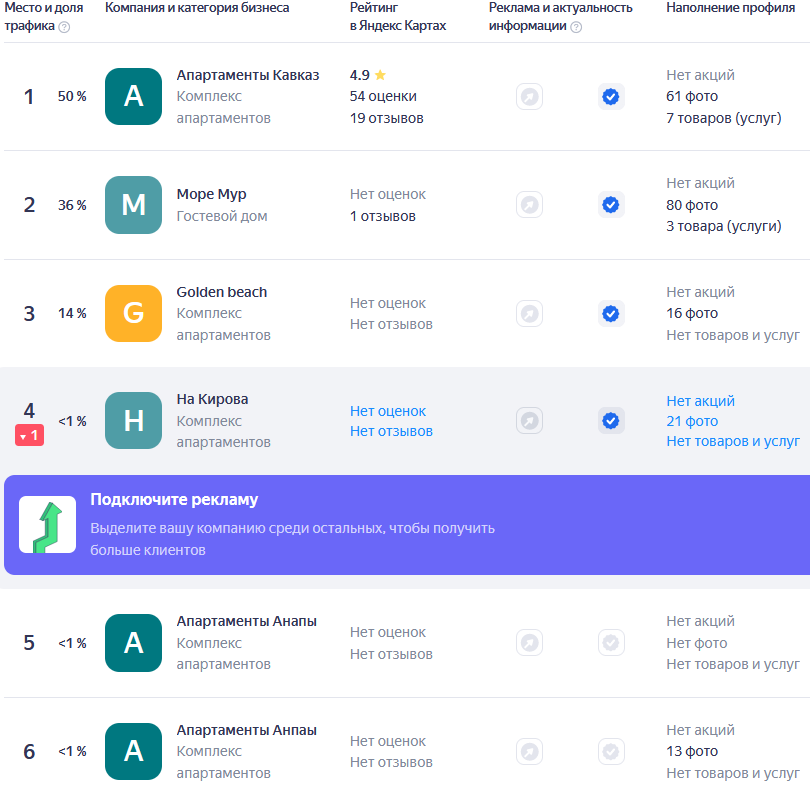The width and height of the screenshot is (810, 799).
Task: Click advertising icon in Апартаменты Кавказ row
Action: [529, 97]
